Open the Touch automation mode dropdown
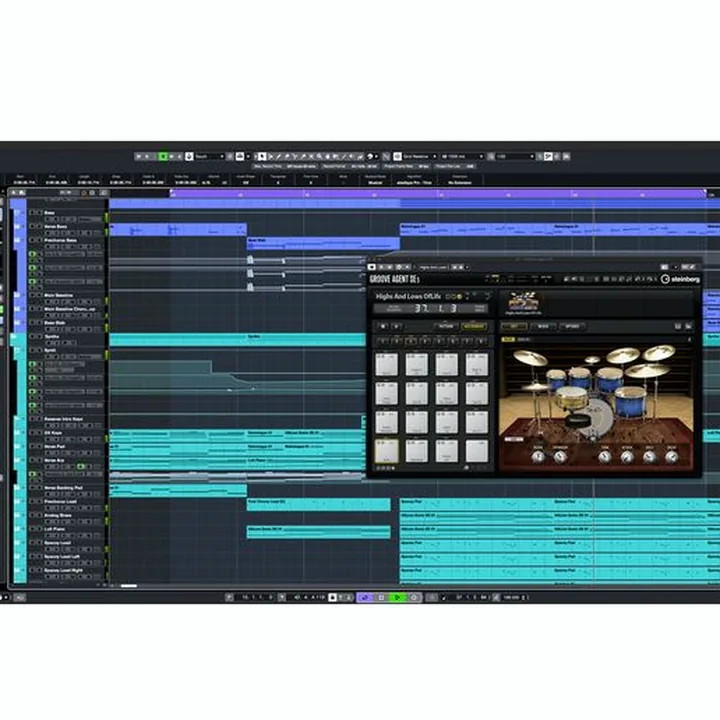Screen dimensions: 720x720 pos(209,157)
